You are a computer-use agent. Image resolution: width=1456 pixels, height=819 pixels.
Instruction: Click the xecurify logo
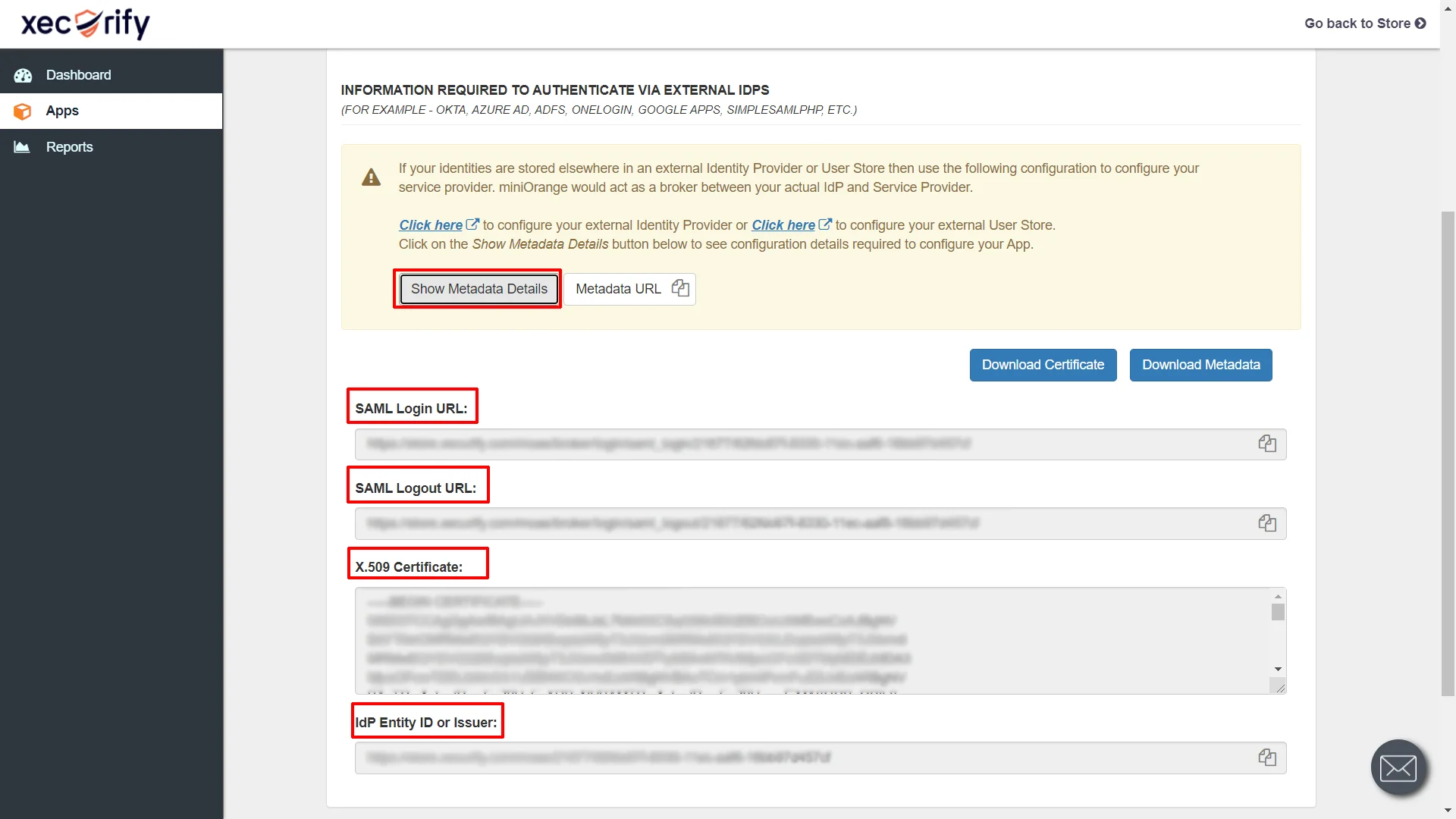coord(84,24)
